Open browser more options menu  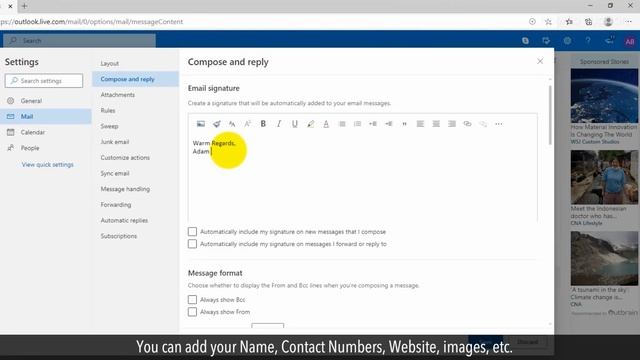click(629, 22)
